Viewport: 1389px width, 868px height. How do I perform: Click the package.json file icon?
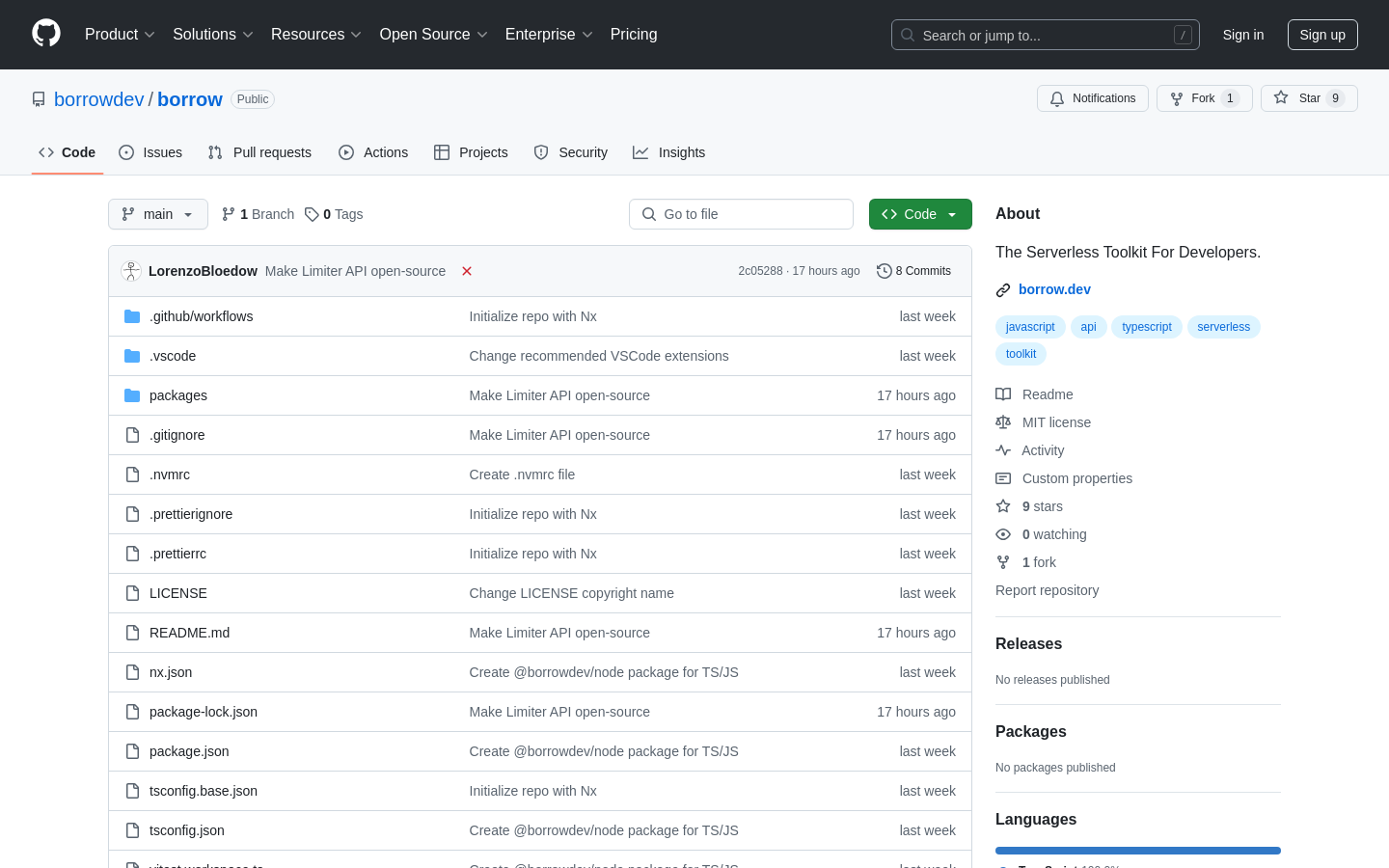pyautogui.click(x=132, y=751)
